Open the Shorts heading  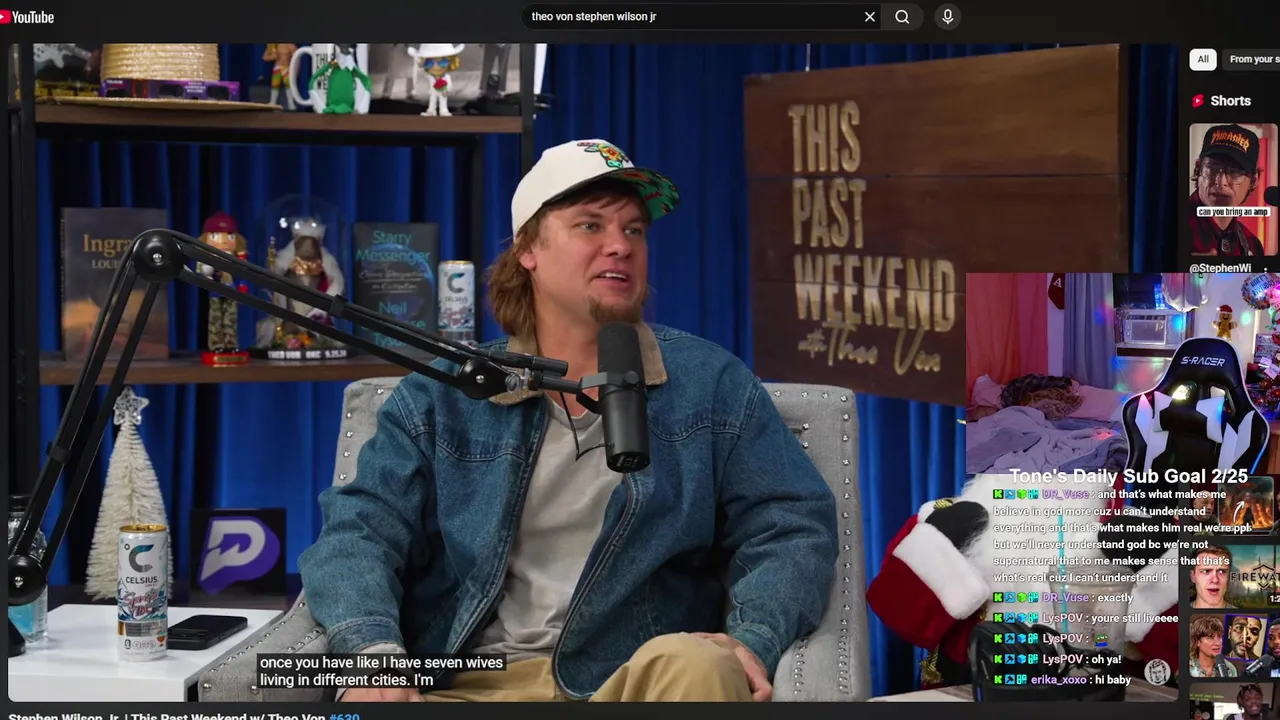click(x=1230, y=101)
